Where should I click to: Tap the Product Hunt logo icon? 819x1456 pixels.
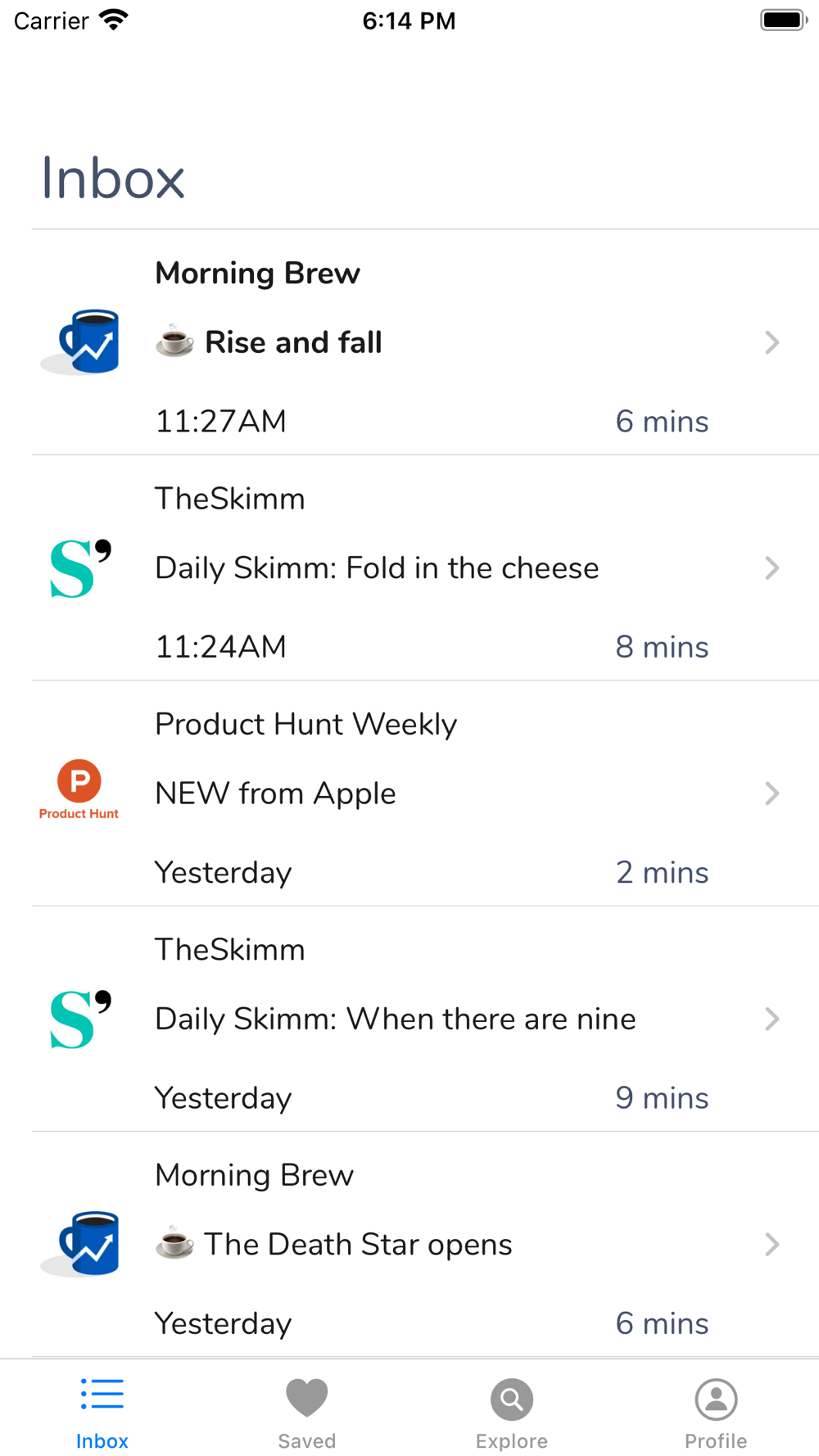click(79, 789)
